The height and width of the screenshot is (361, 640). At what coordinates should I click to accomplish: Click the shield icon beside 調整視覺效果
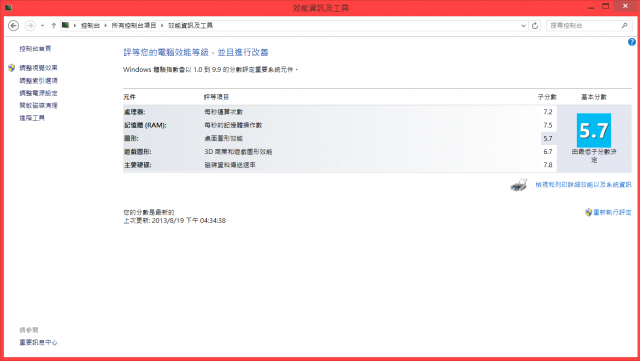(11, 68)
